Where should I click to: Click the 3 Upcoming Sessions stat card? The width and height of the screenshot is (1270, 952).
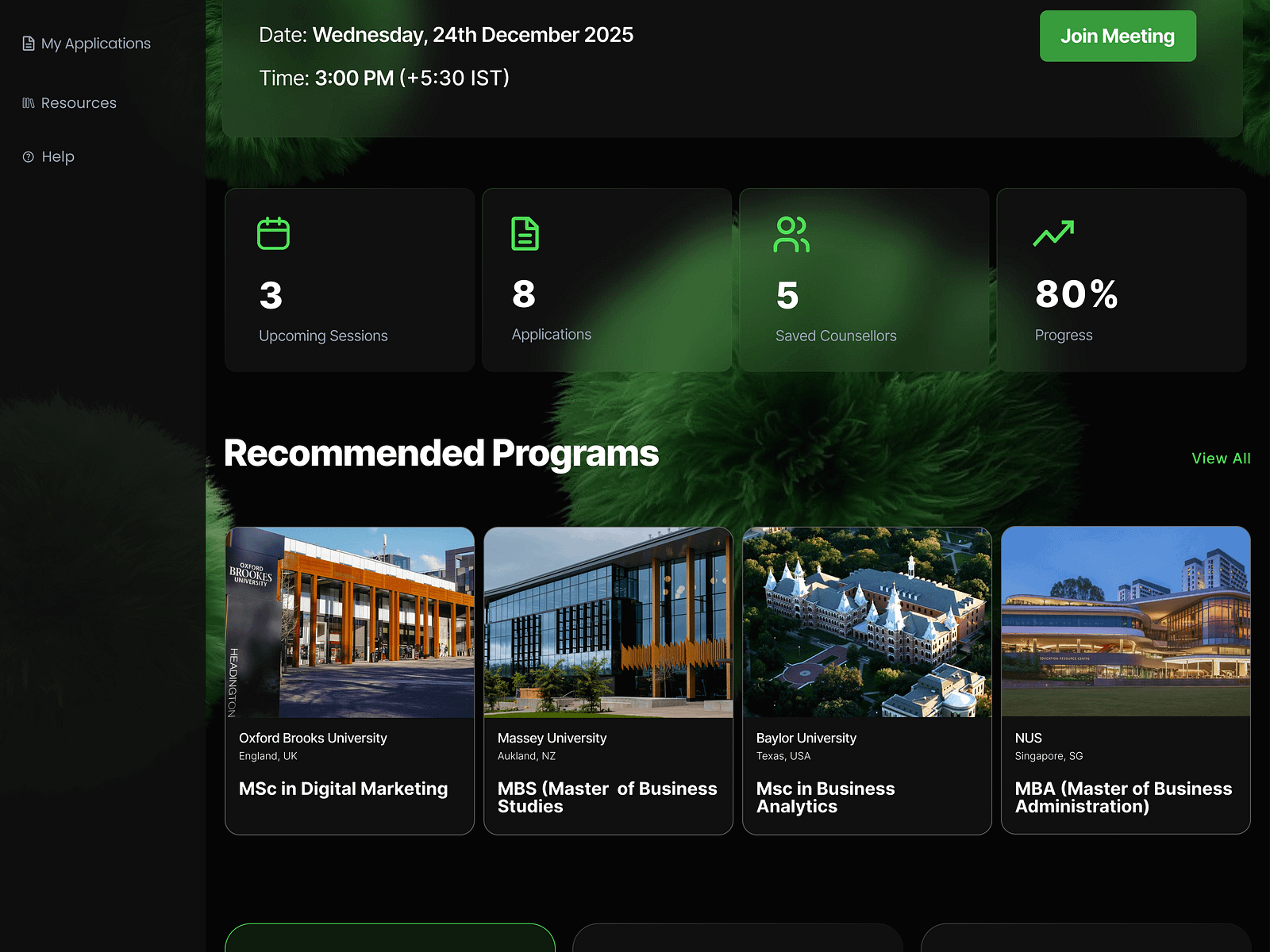[349, 279]
